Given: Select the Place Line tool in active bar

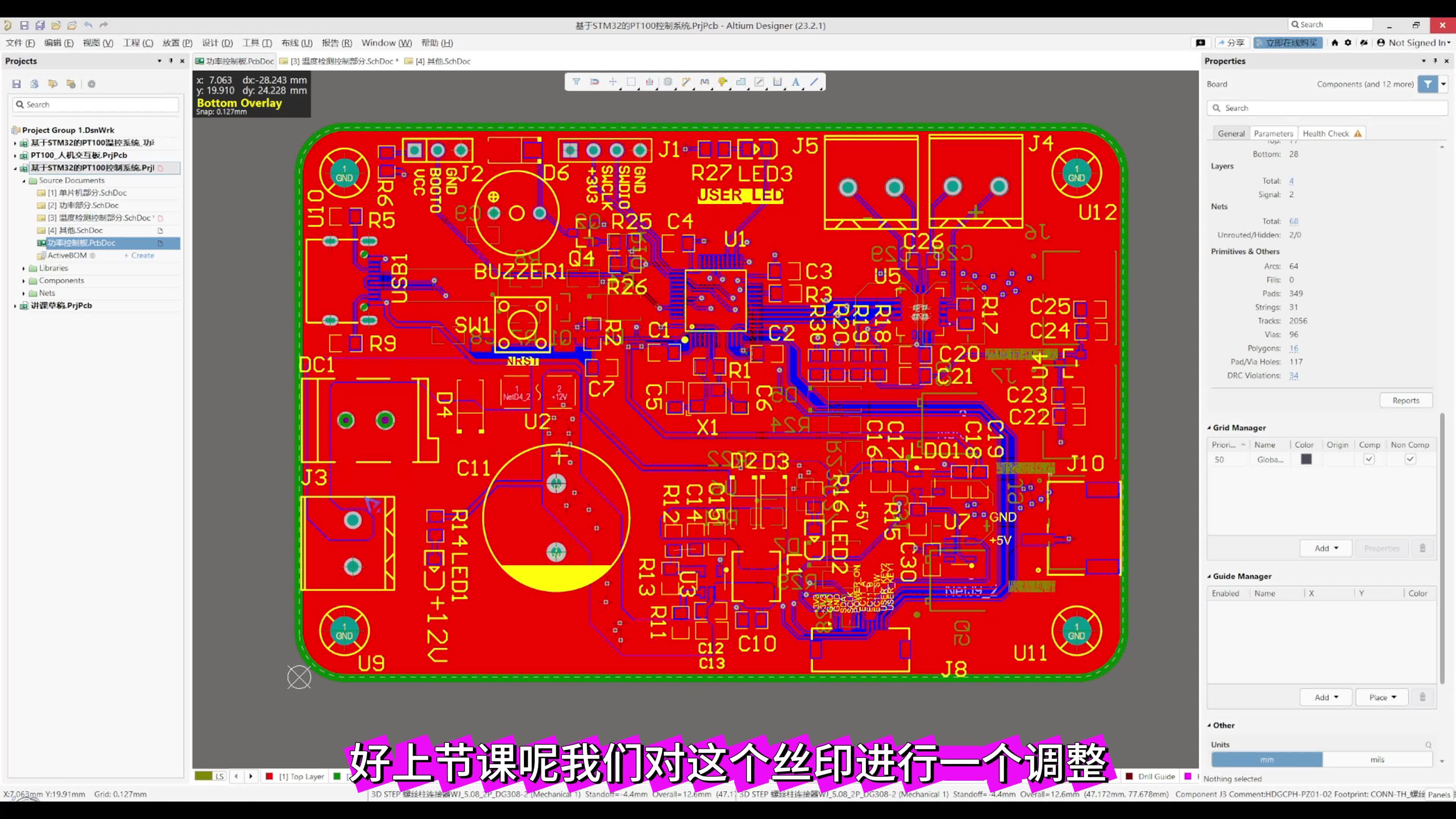Looking at the screenshot, I should coord(814,82).
